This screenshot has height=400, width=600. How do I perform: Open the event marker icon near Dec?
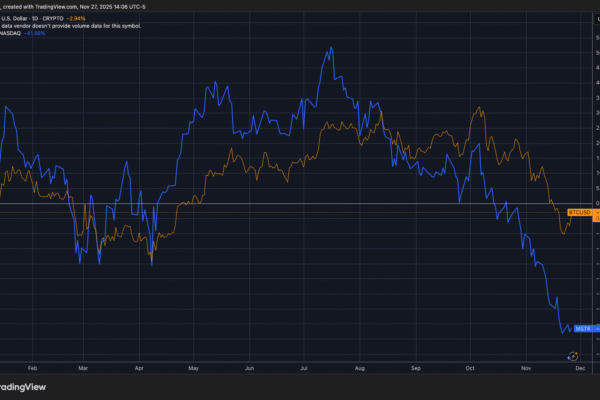(x=574, y=355)
